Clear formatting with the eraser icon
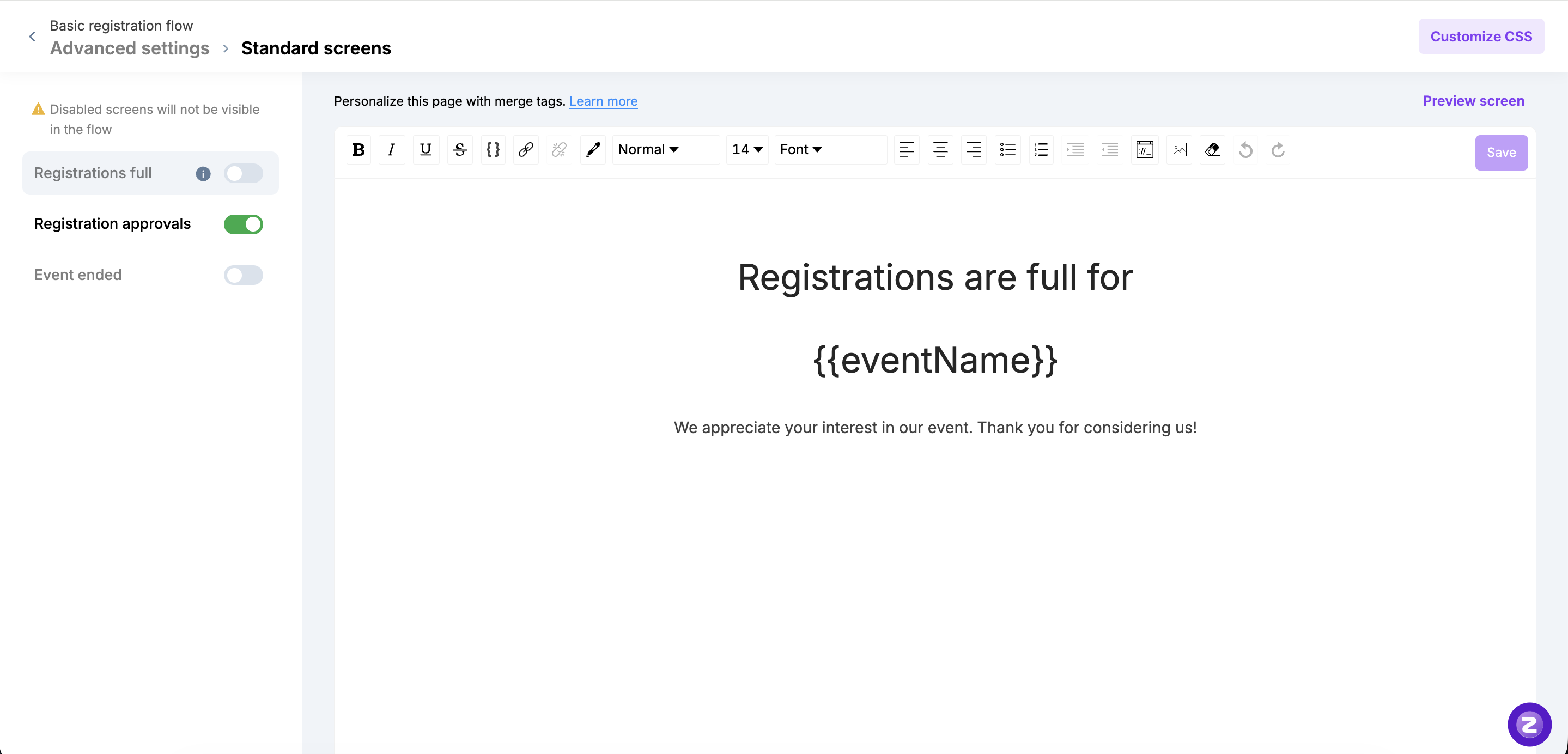Viewport: 1568px width, 754px height. point(1212,150)
